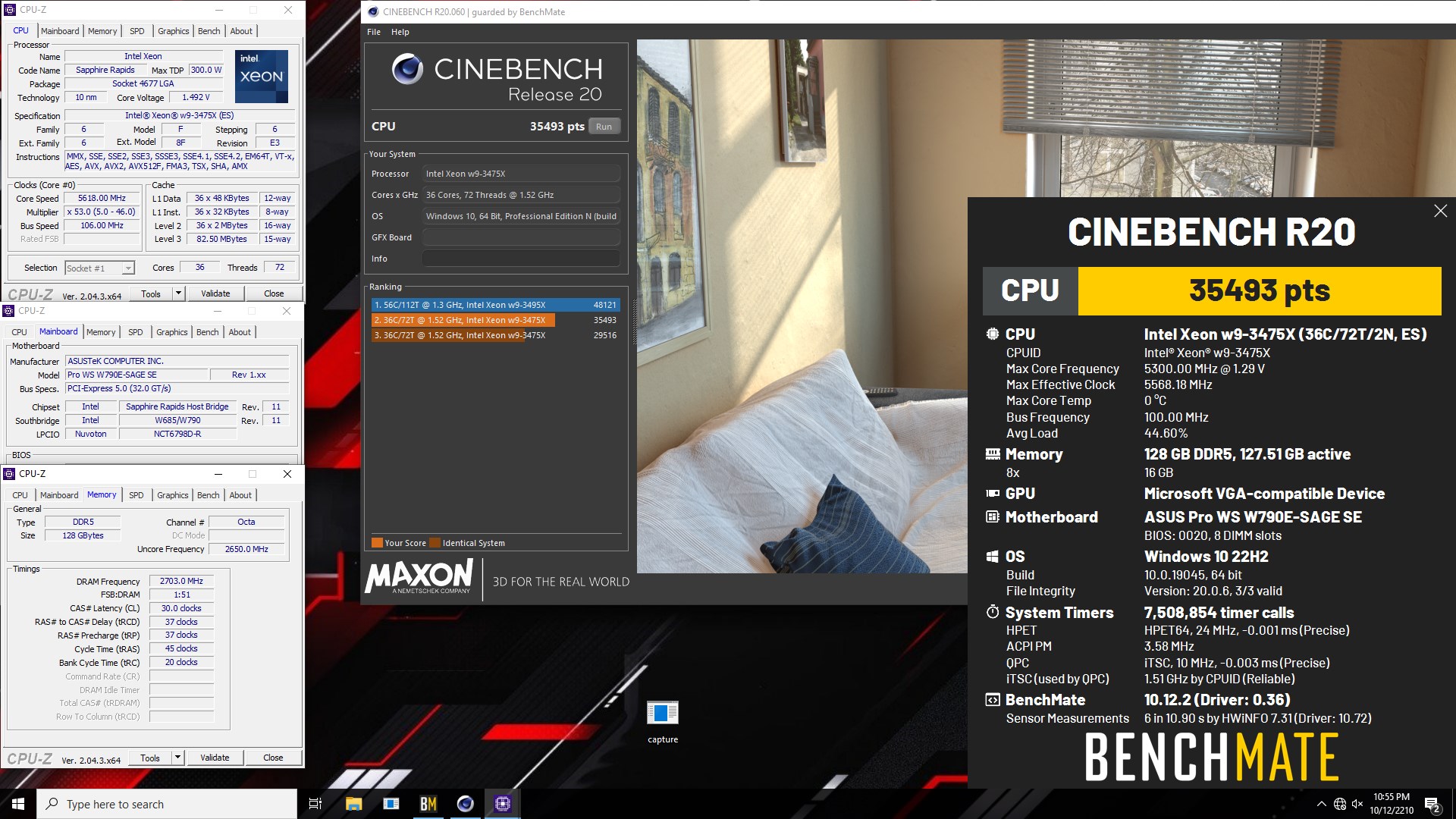This screenshot has width=1456, height=819.
Task: Expand Tools dropdown arrow in bottom CPU-Z
Action: tap(177, 758)
